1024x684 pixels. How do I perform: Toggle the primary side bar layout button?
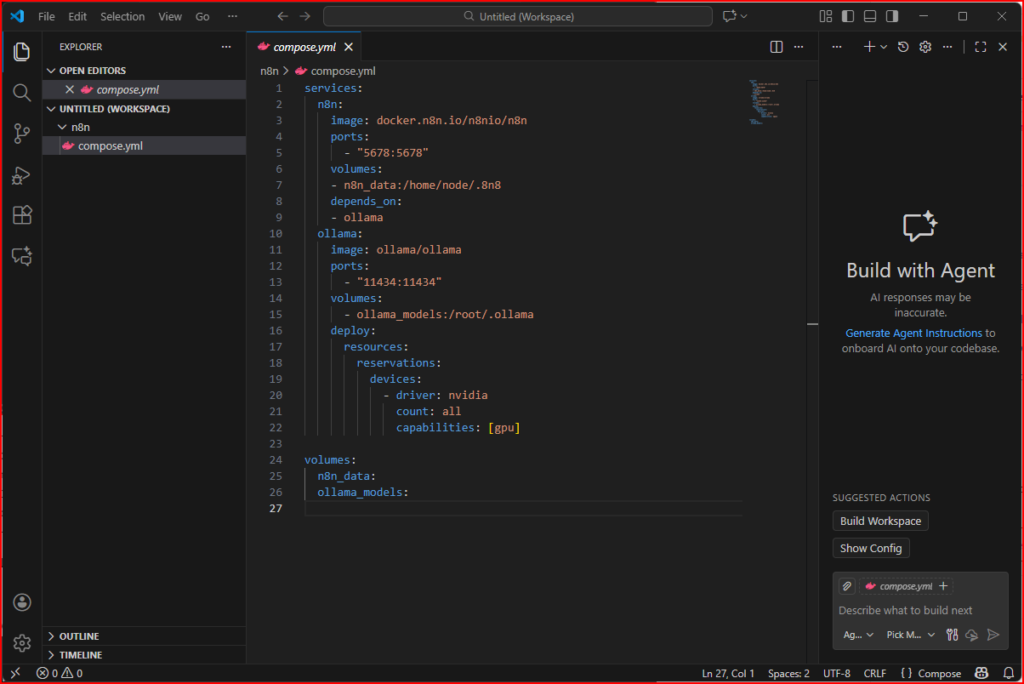pos(848,16)
